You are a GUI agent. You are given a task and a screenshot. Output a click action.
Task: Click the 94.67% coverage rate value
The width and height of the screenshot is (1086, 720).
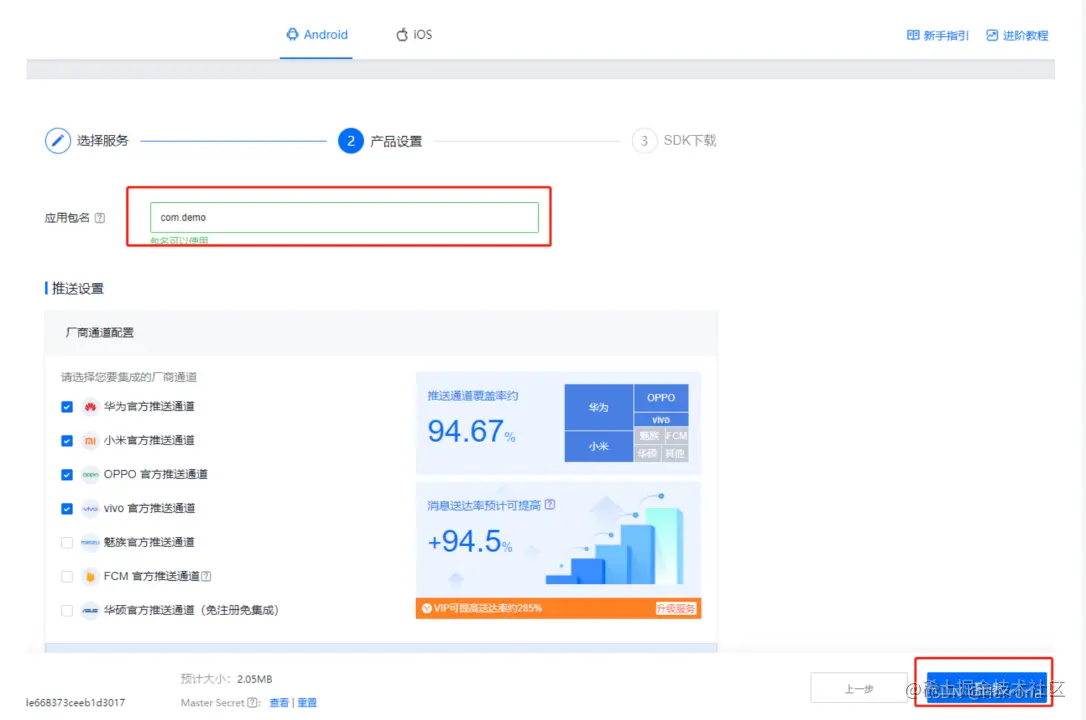point(471,431)
